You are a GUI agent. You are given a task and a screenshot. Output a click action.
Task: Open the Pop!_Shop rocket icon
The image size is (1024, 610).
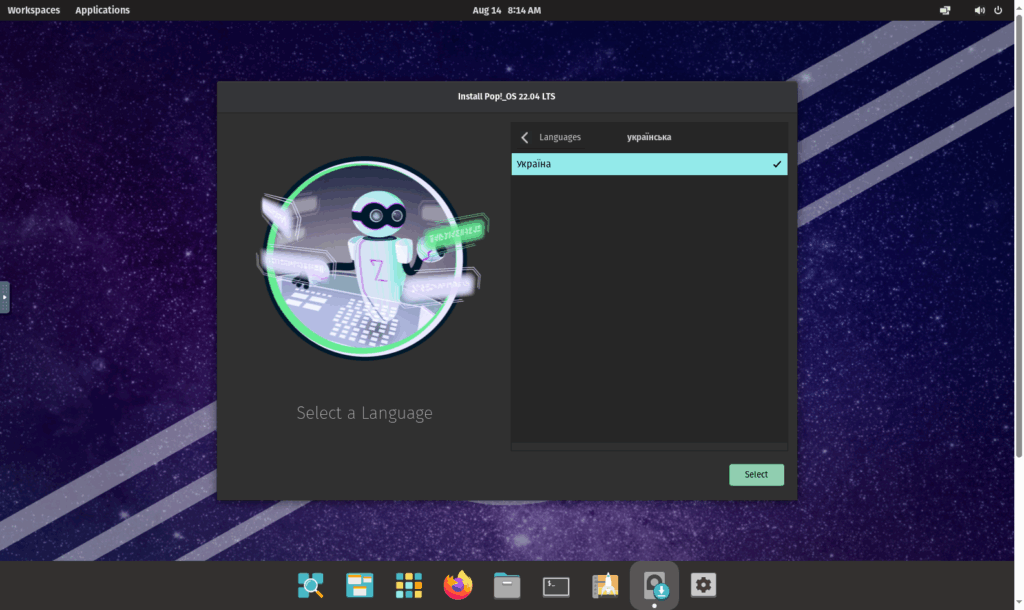(605, 585)
